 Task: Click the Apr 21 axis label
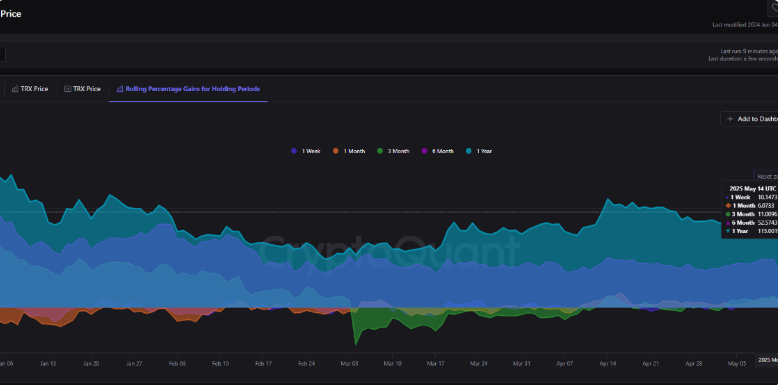coord(650,364)
